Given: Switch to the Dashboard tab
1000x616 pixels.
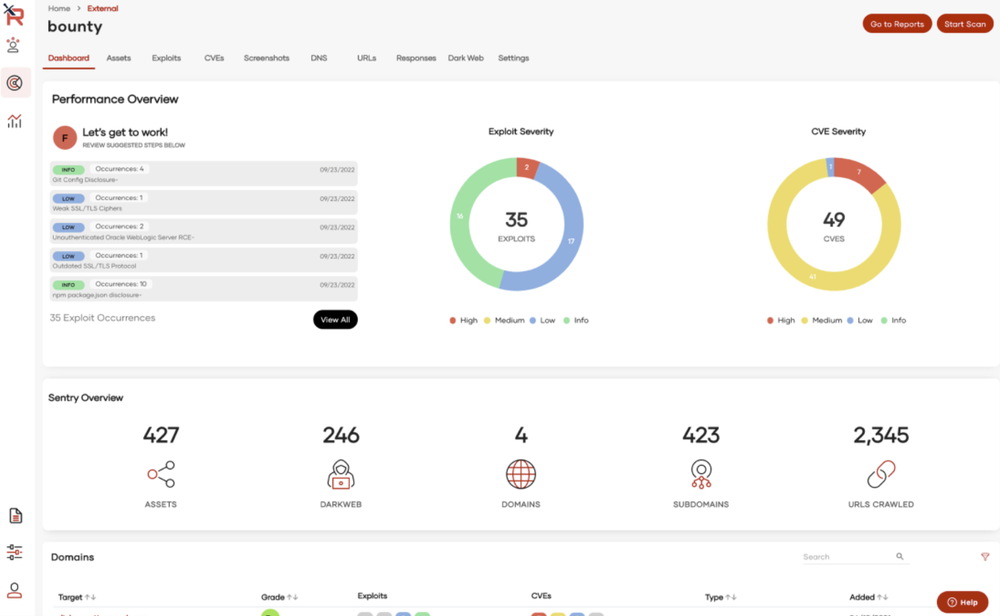Looking at the screenshot, I should (69, 58).
